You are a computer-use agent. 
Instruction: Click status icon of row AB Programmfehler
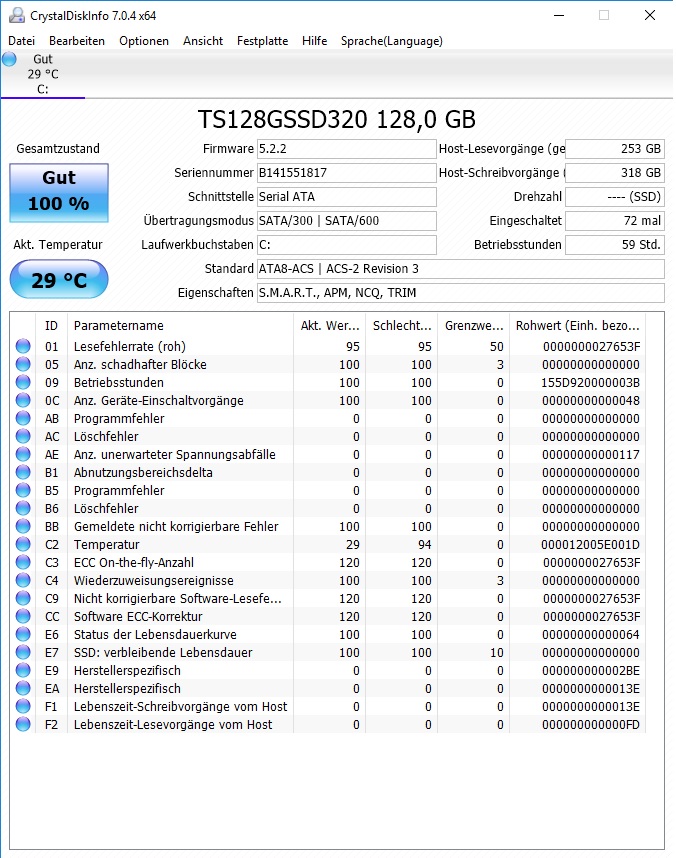tap(23, 419)
